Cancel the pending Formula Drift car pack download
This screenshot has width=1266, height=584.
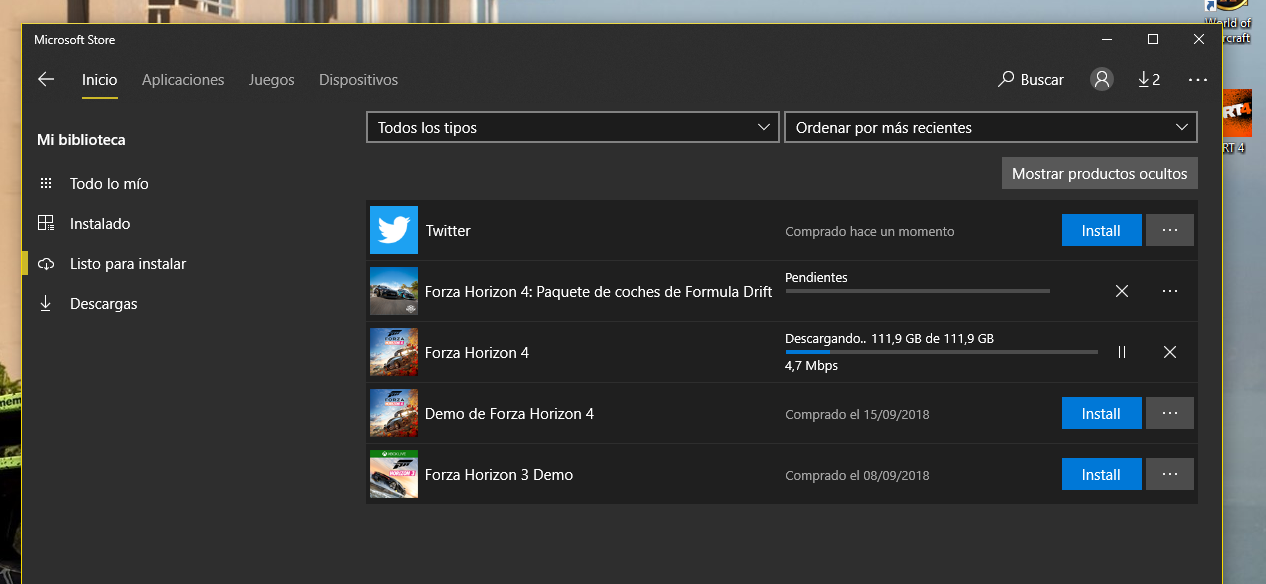point(1122,291)
